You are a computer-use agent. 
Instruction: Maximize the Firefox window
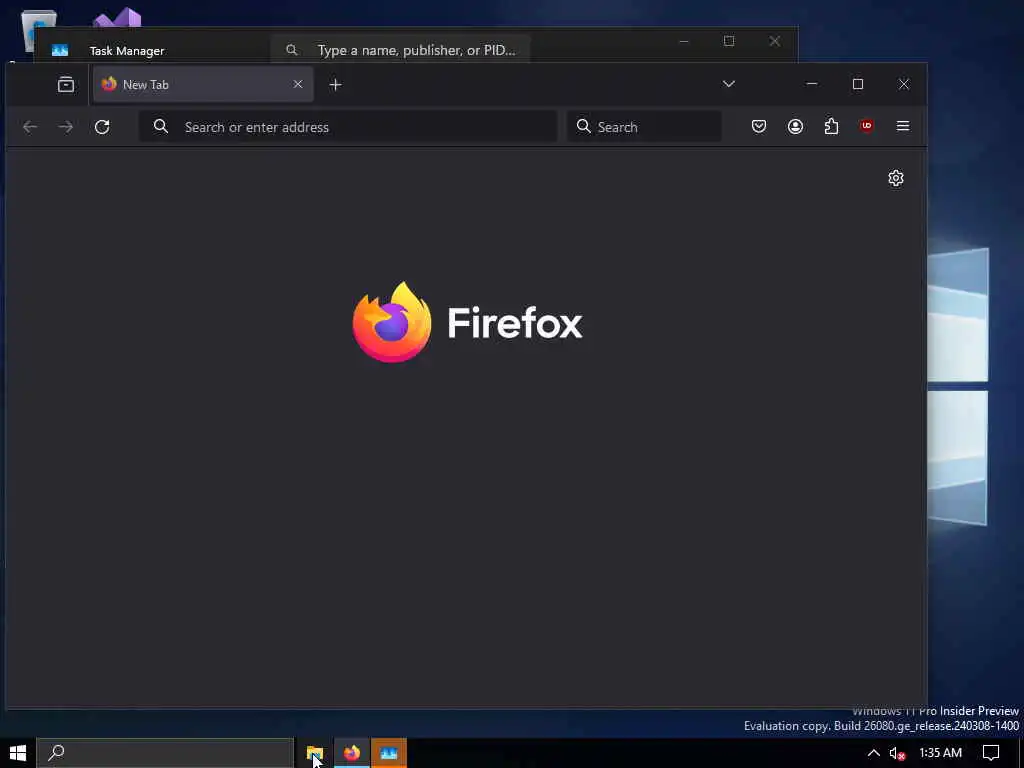858,84
